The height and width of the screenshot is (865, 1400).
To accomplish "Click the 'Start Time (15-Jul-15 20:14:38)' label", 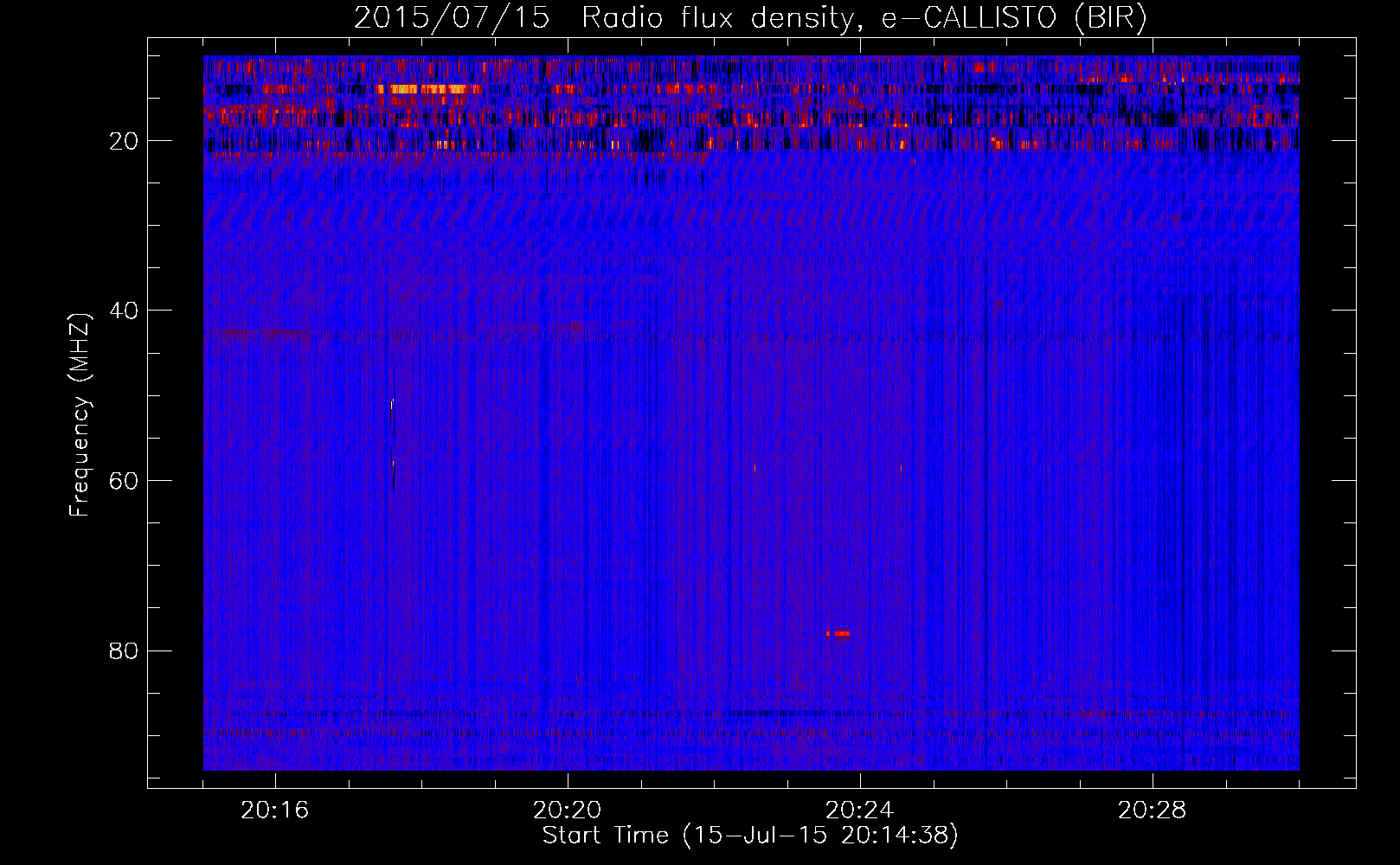I will (x=750, y=836).
